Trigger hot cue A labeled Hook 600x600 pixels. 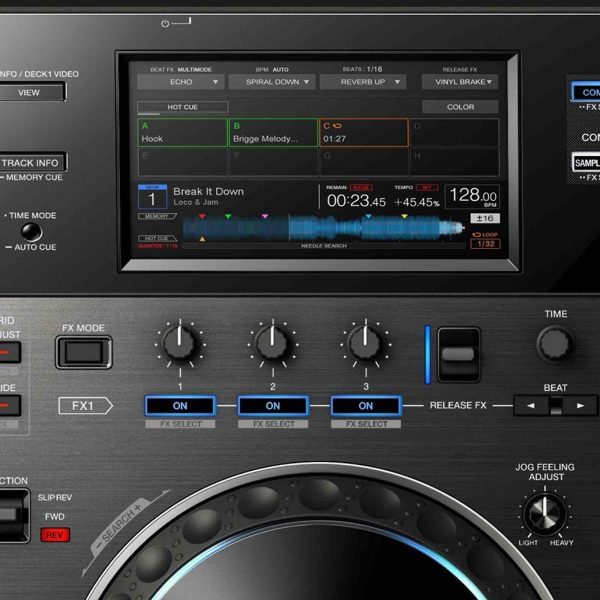pyautogui.click(x=182, y=132)
